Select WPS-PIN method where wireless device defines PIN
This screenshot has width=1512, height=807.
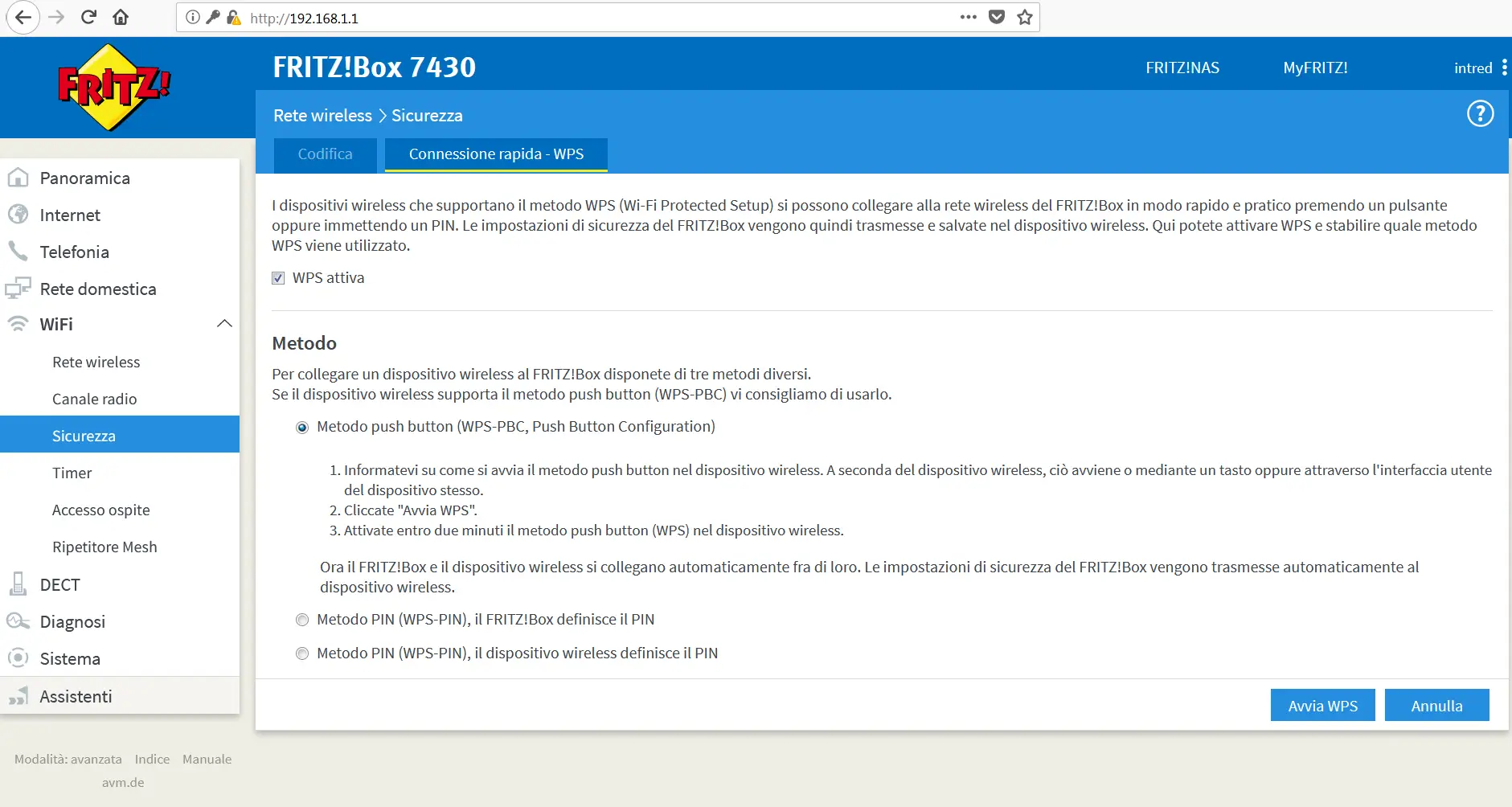click(x=302, y=653)
